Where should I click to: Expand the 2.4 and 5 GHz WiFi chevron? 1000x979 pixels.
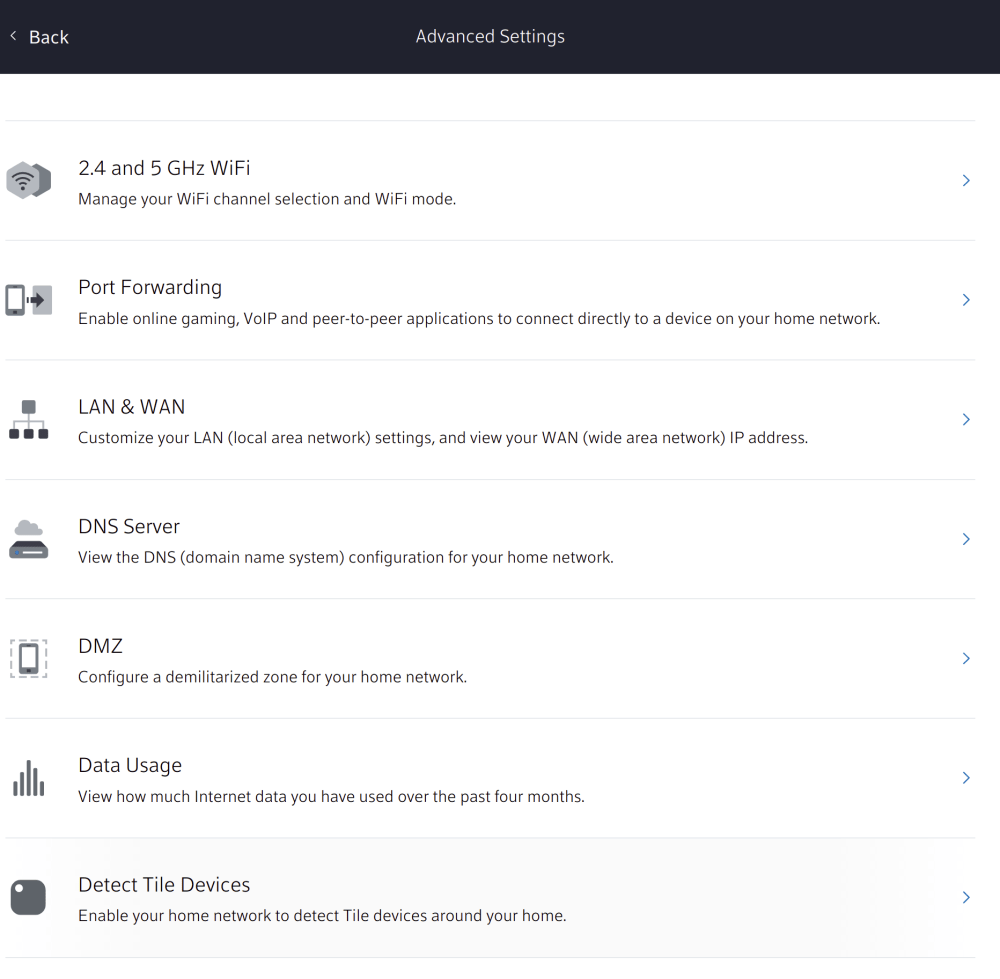tap(966, 181)
